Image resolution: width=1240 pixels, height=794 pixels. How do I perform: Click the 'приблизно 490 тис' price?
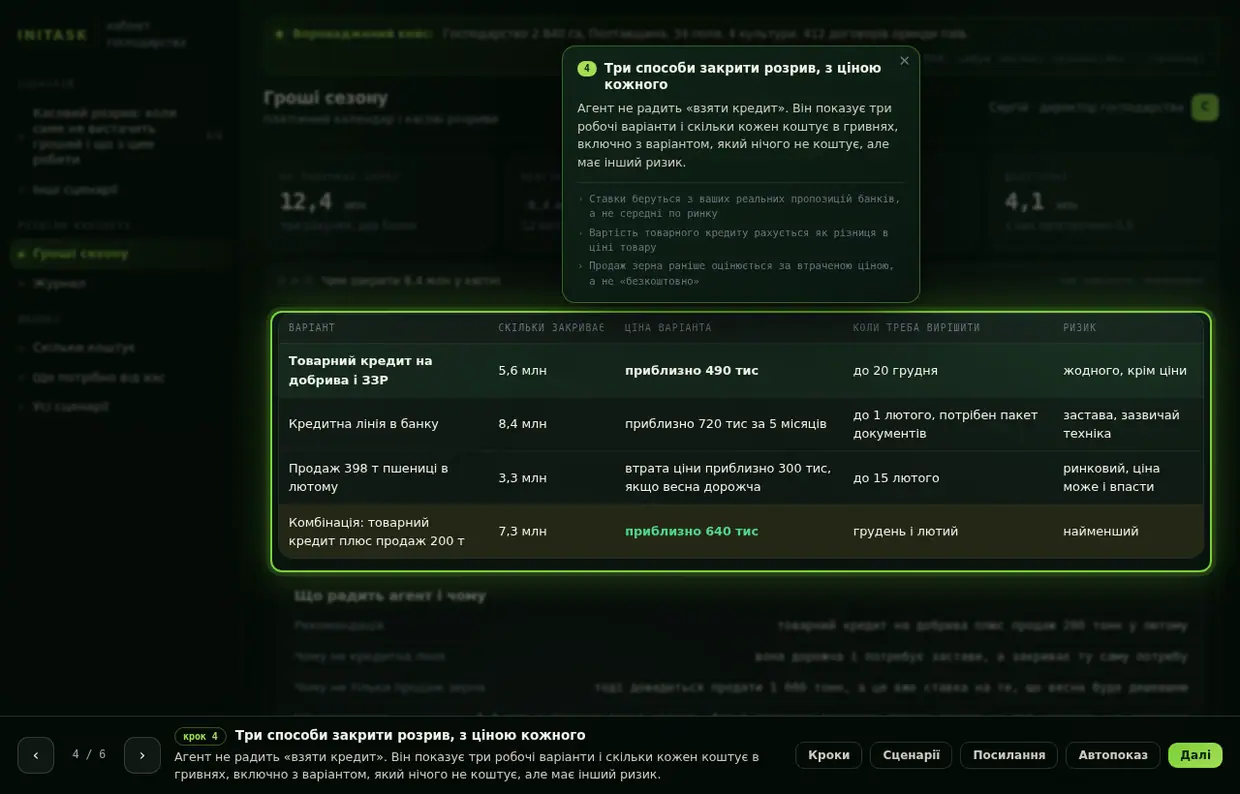pos(692,371)
